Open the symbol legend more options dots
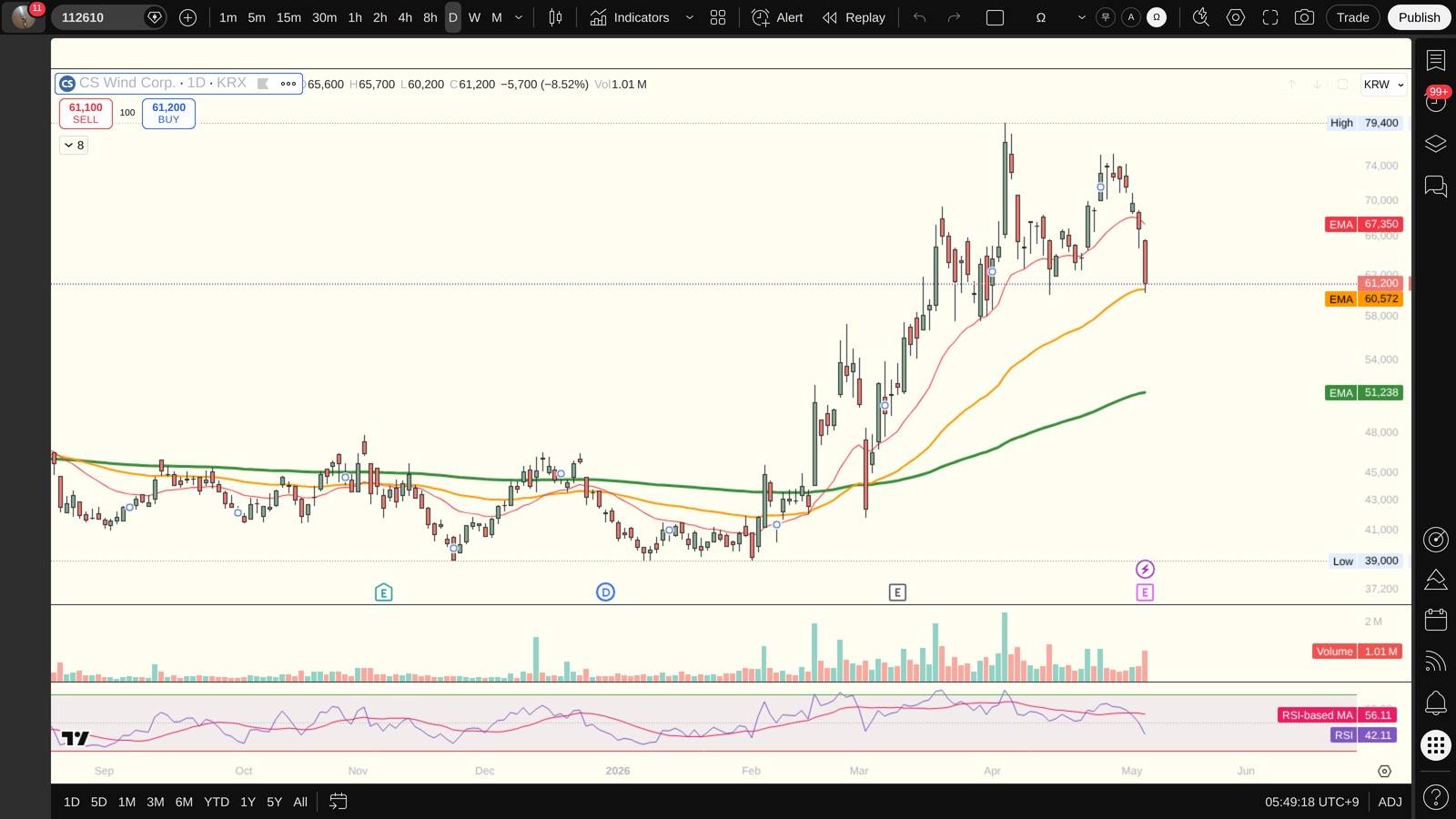The height and width of the screenshot is (819, 1456). coord(288,84)
